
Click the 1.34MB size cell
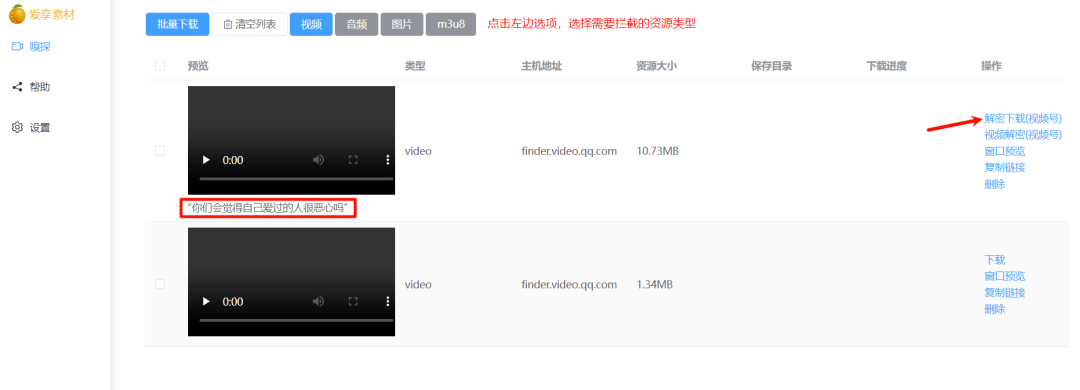pos(655,284)
